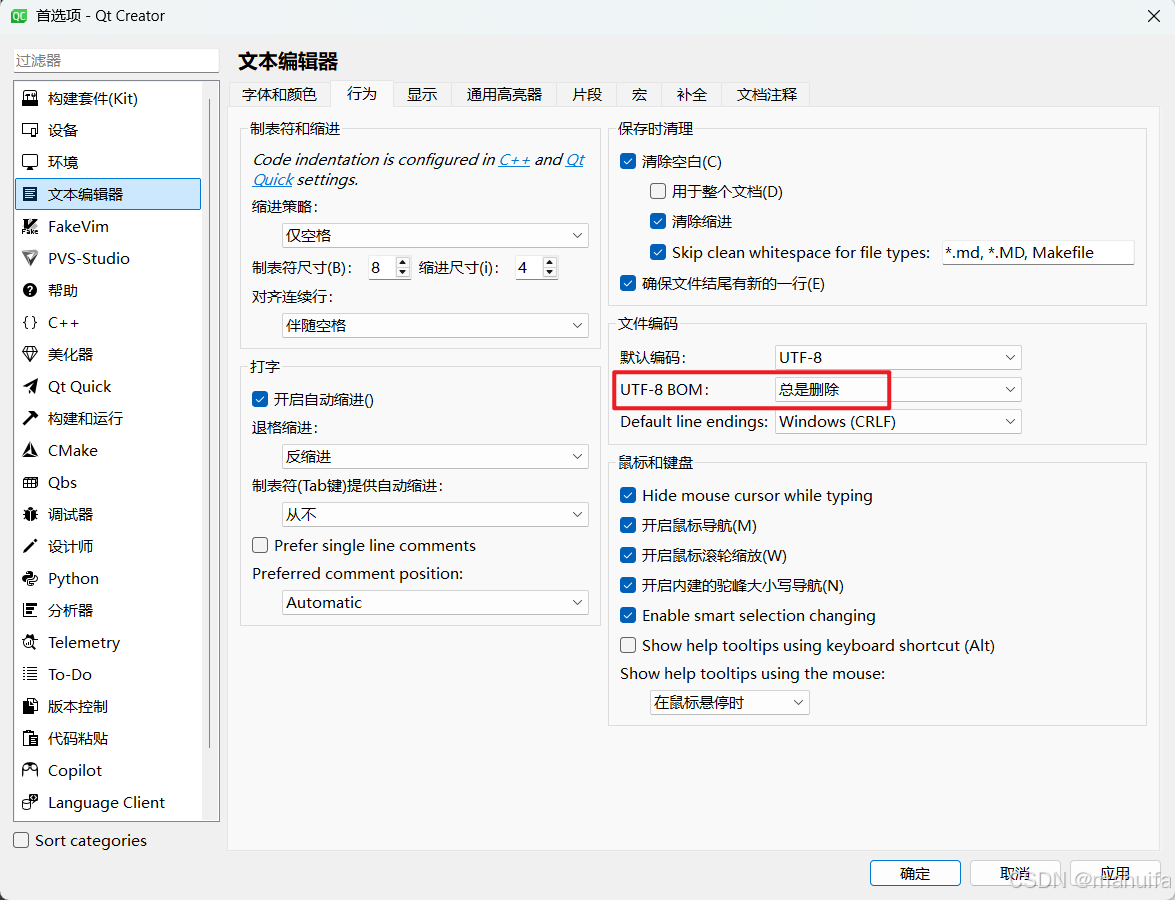Toggle the clean whitespace 清除空白(C) checkbox
1175x900 pixels.
click(628, 161)
